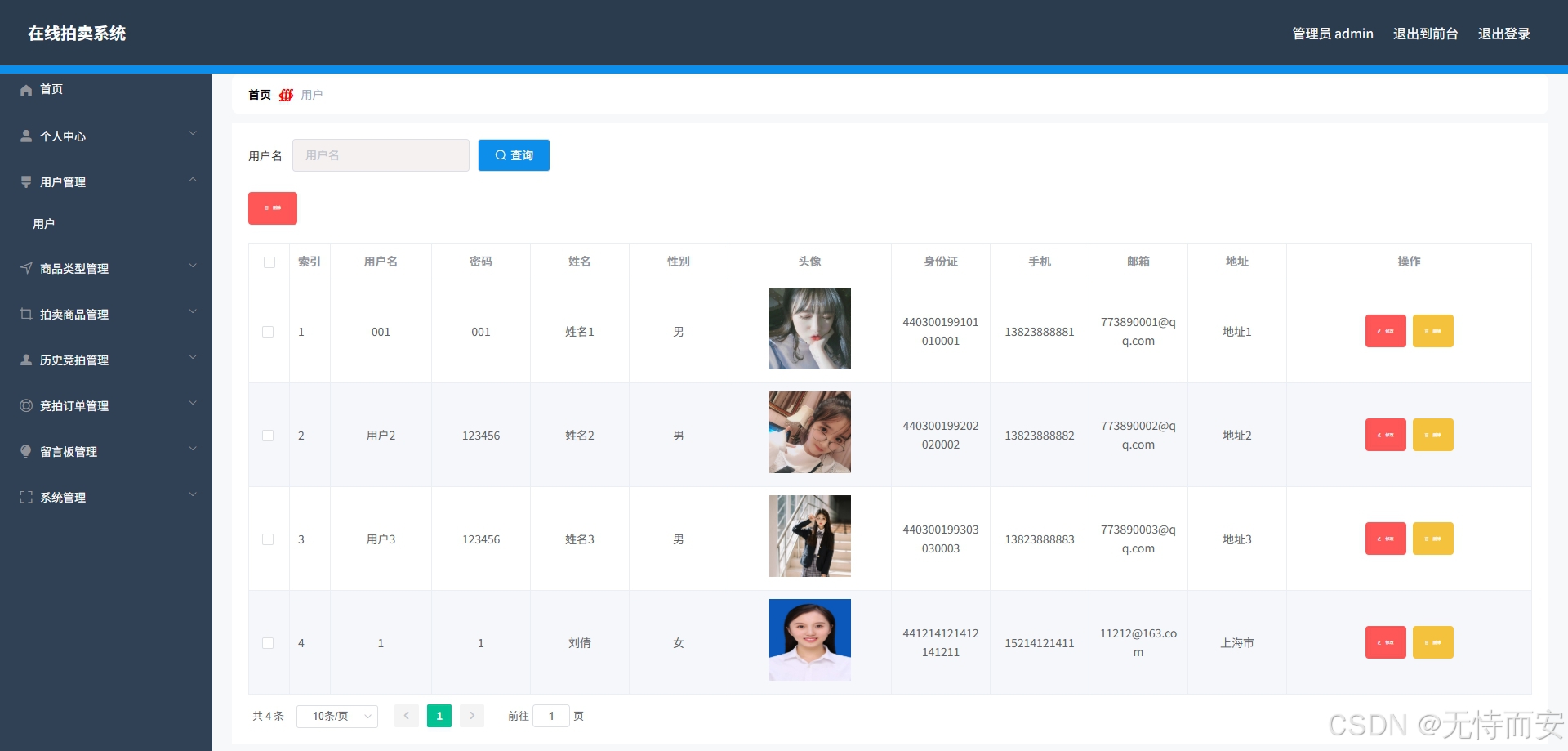
Task: Click ID number 440300199303030003
Action: (x=941, y=539)
